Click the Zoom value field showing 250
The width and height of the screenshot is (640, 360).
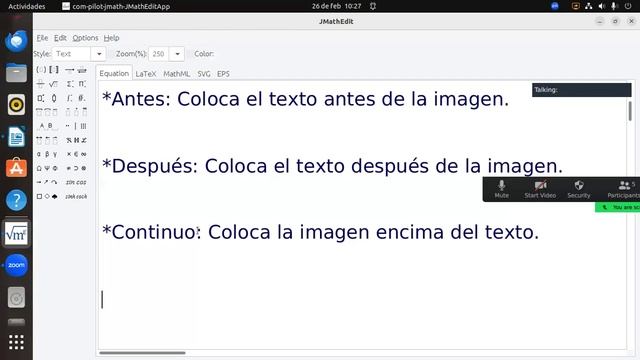coord(159,54)
